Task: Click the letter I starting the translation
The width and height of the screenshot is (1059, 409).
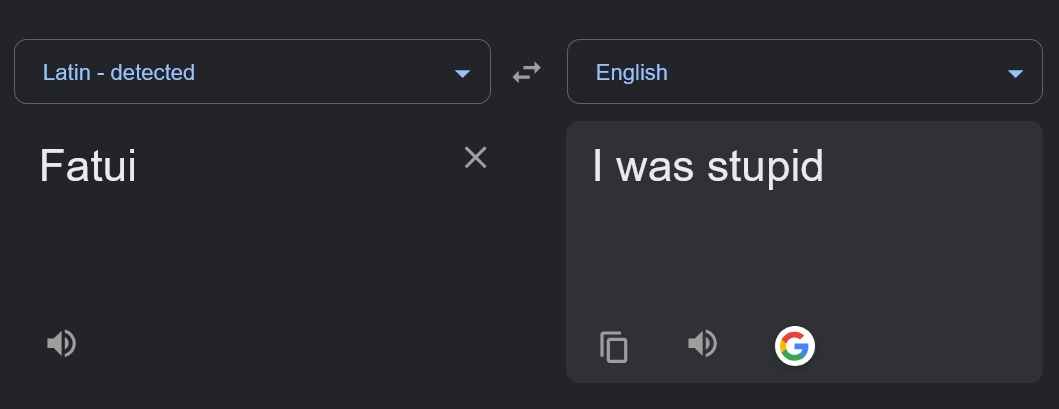Action: click(597, 165)
